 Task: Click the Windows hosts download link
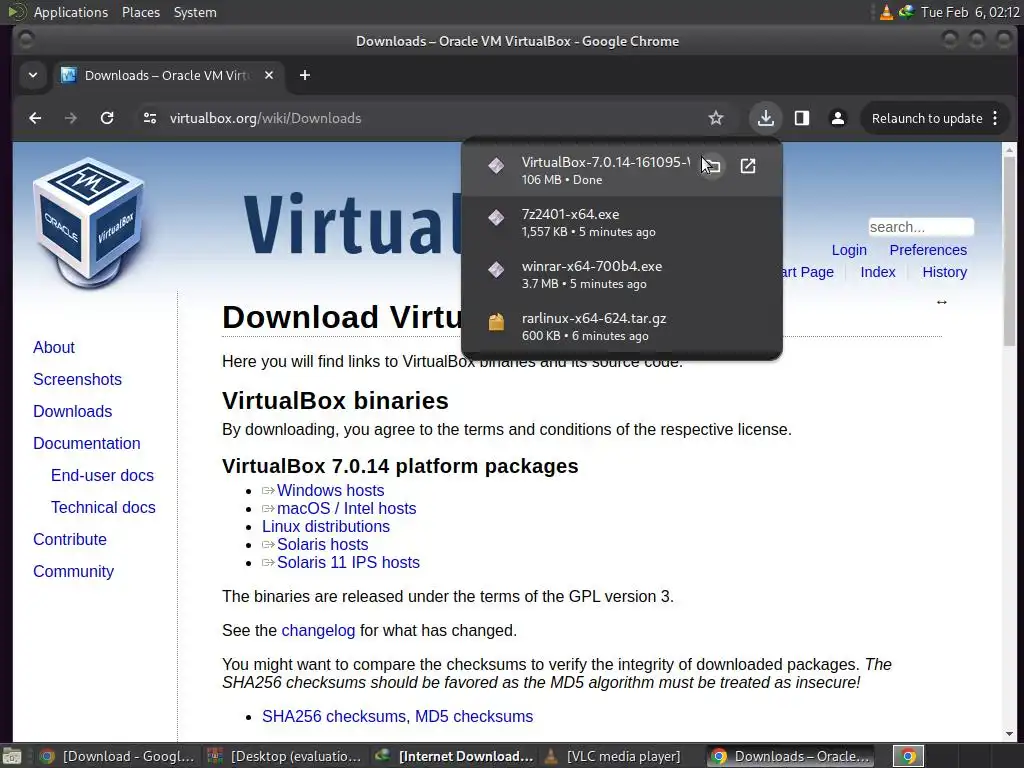(330, 490)
